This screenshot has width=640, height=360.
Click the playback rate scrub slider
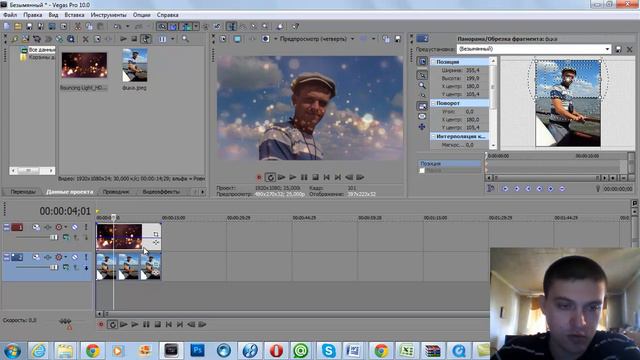65,321
